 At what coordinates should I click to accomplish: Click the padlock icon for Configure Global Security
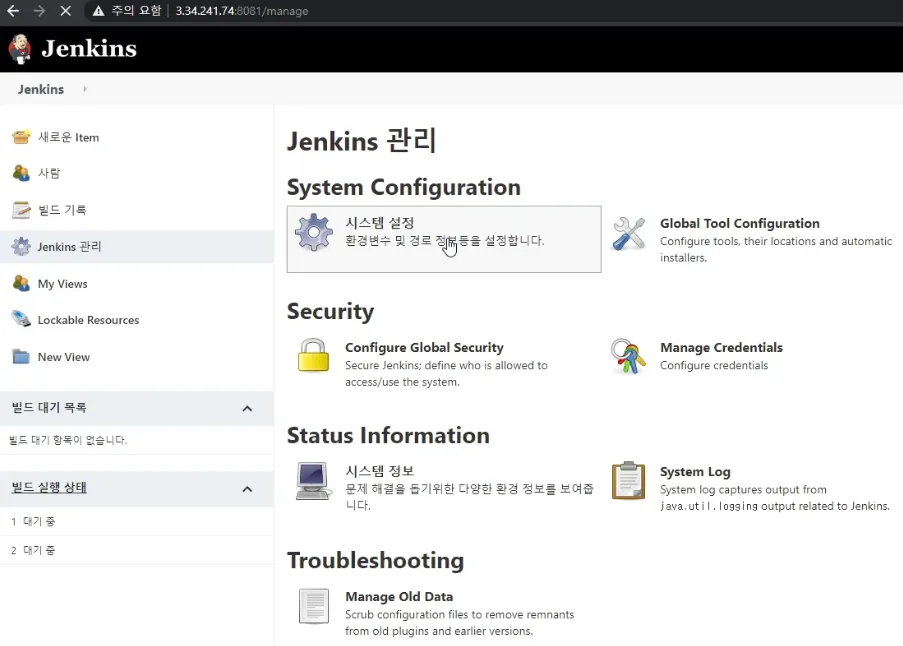[x=314, y=356]
